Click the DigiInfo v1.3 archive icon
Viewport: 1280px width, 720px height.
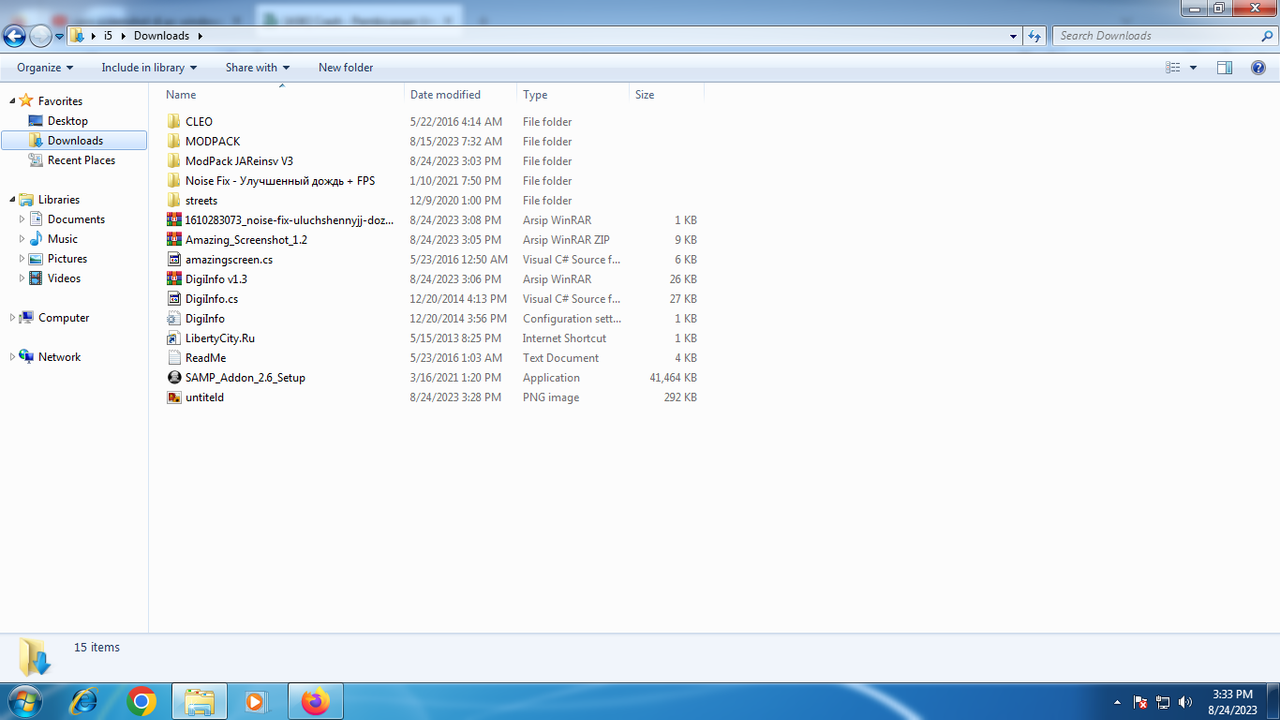pyautogui.click(x=175, y=279)
